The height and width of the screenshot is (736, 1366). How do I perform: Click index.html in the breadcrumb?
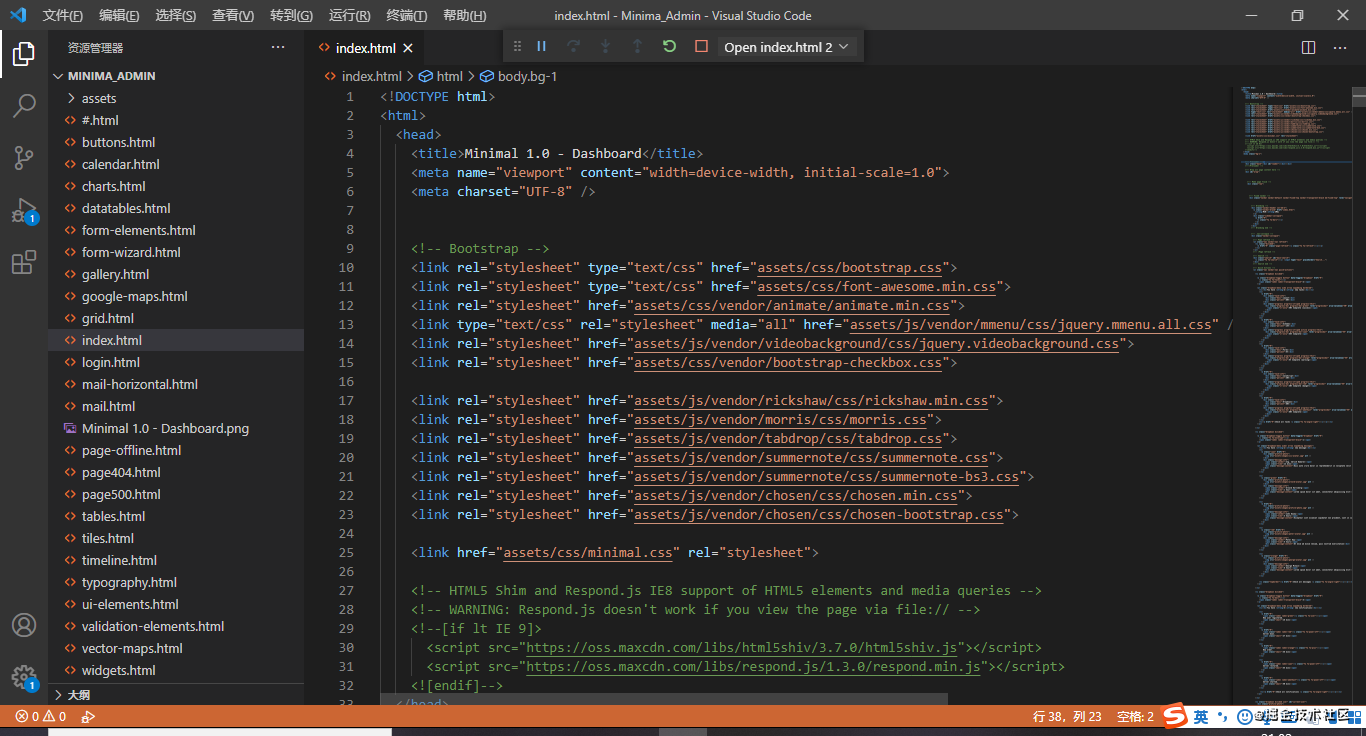[x=371, y=76]
